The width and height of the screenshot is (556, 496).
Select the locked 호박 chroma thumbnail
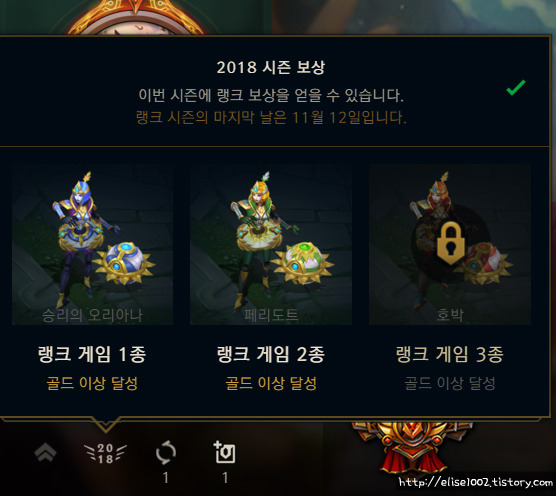[450, 244]
